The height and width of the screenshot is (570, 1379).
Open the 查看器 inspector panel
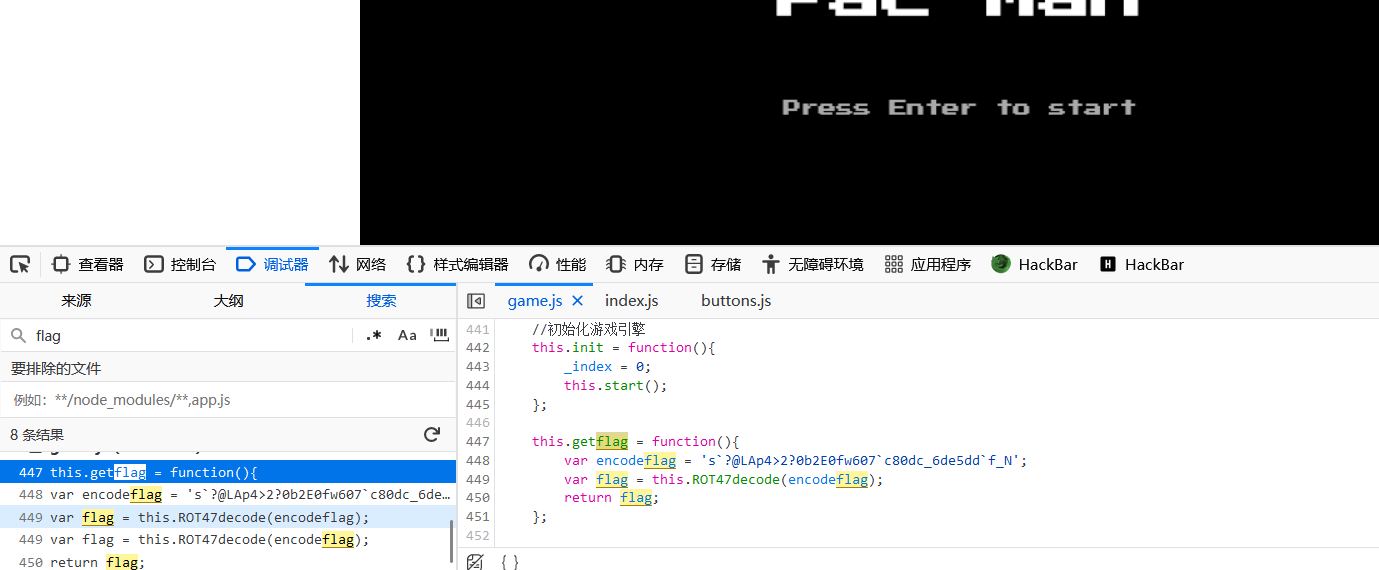coord(88,265)
